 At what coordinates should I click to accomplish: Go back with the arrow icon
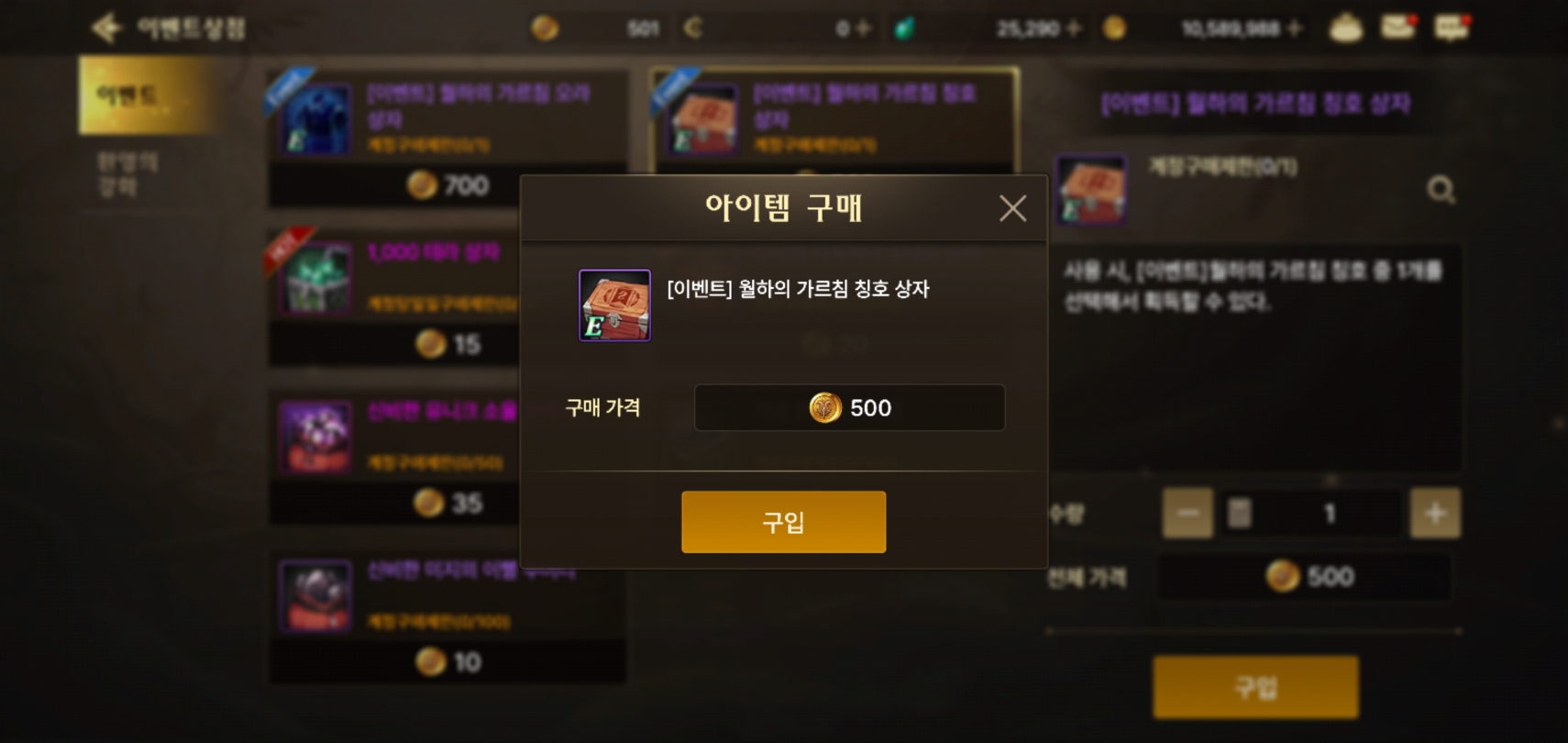(106, 28)
